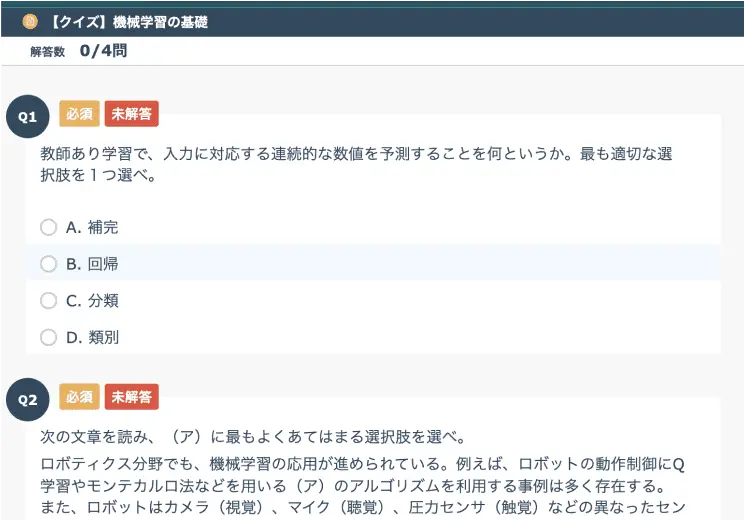744x520 pixels.
Task: Click the answer count 0/4問
Action: [103, 51]
